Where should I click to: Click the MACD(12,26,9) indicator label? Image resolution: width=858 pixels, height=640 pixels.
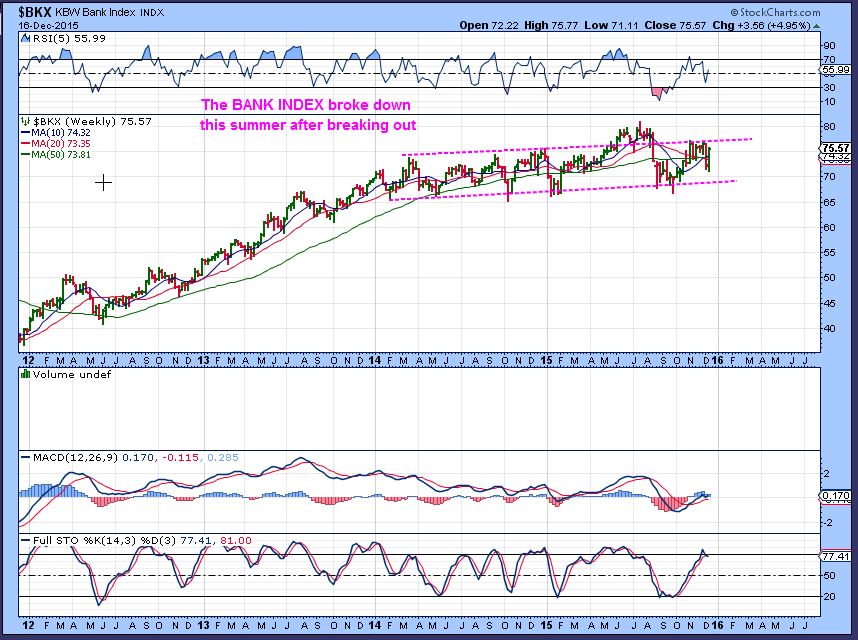[x=75, y=457]
